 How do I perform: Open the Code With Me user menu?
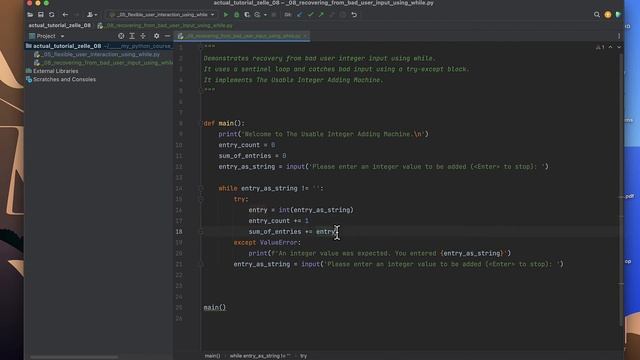(x=92, y=15)
